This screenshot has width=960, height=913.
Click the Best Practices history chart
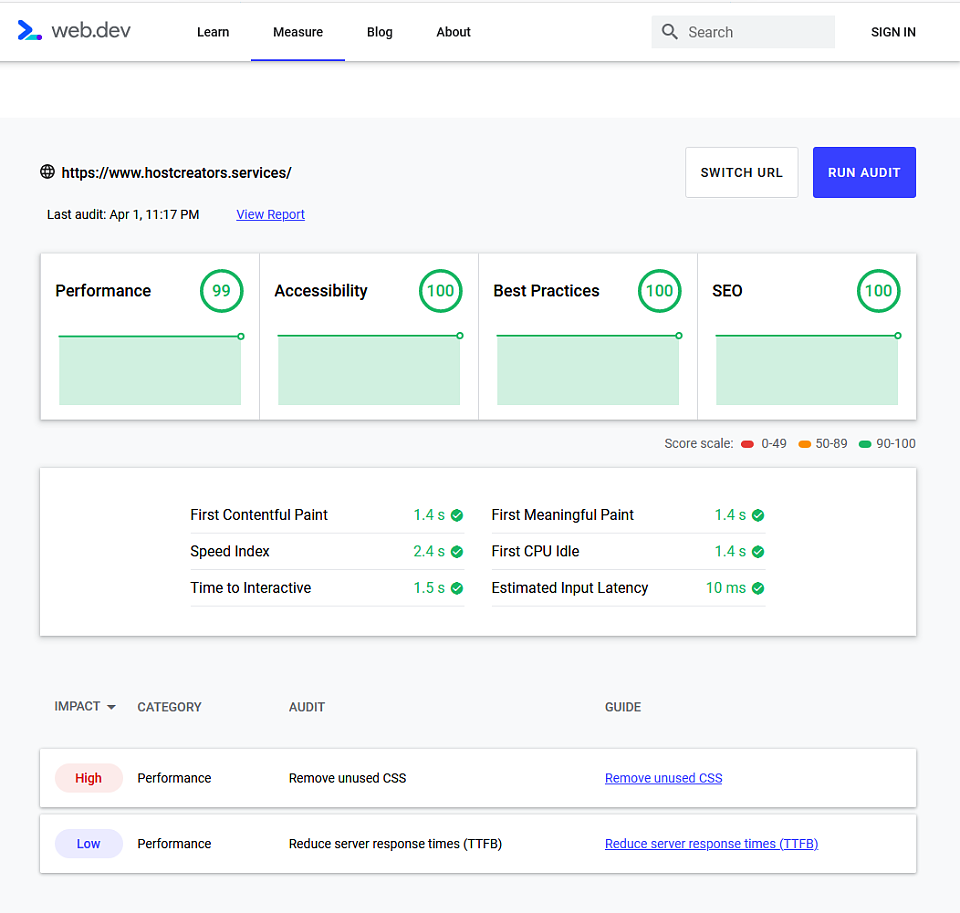point(588,369)
